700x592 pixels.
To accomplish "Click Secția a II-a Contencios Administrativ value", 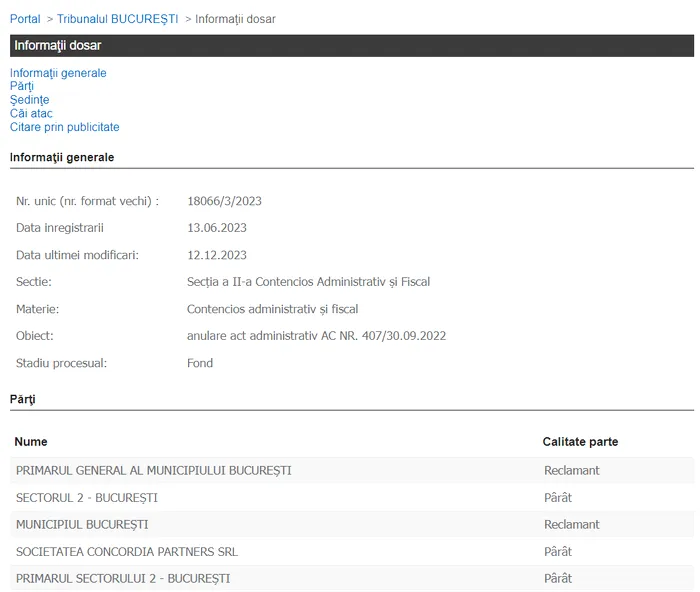I will pyautogui.click(x=308, y=282).
